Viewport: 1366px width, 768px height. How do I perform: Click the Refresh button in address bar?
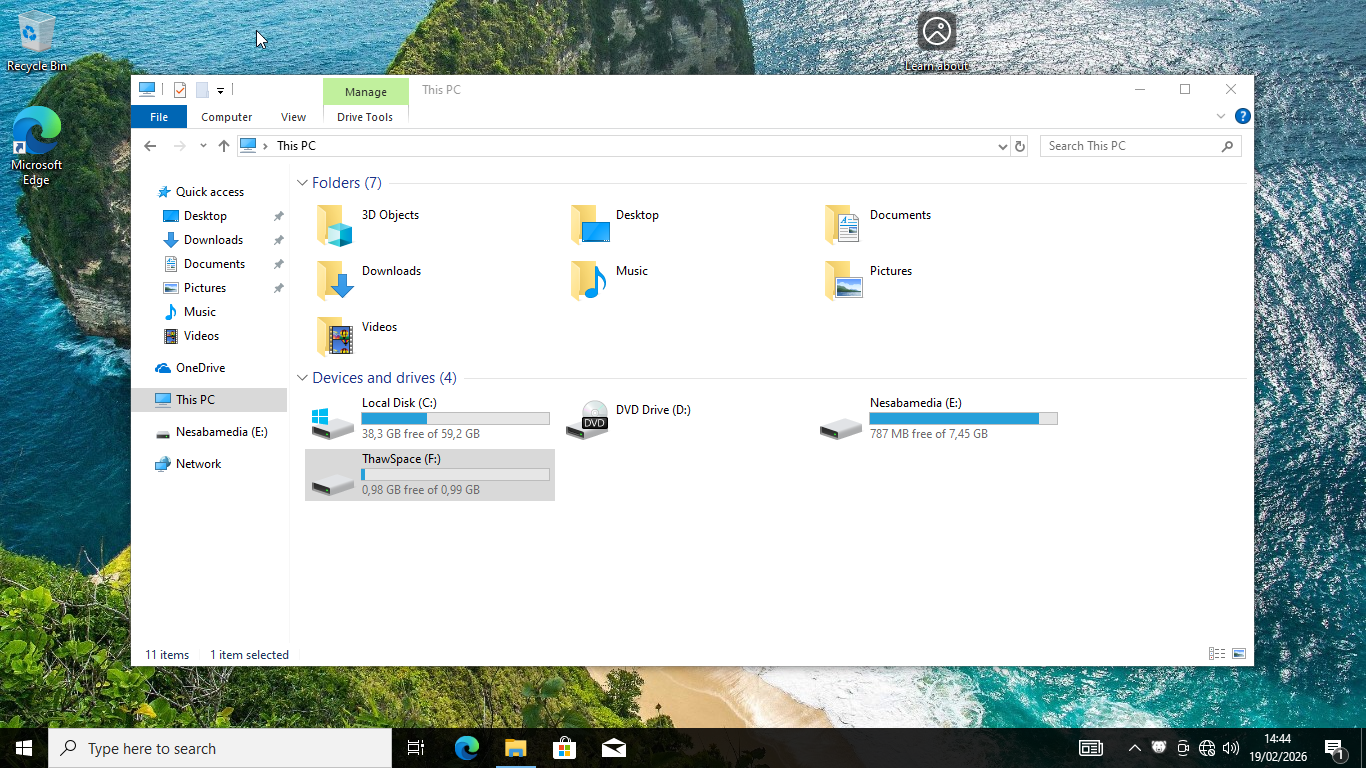tap(1020, 146)
